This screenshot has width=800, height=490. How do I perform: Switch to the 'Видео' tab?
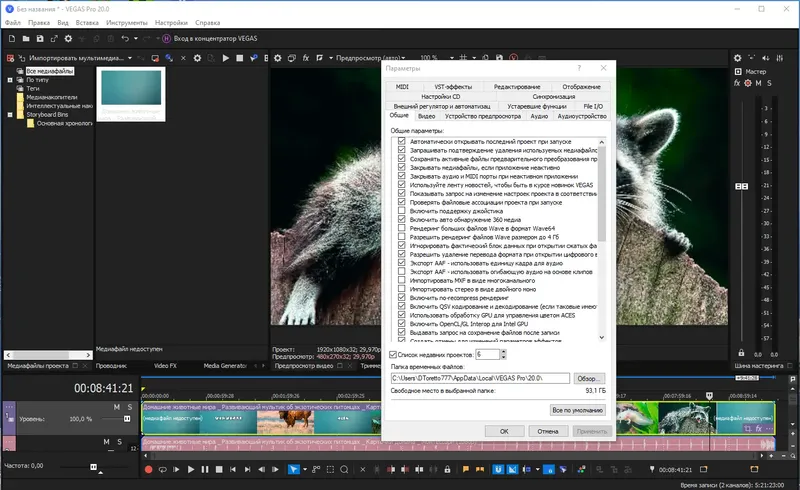pyautogui.click(x=426, y=117)
